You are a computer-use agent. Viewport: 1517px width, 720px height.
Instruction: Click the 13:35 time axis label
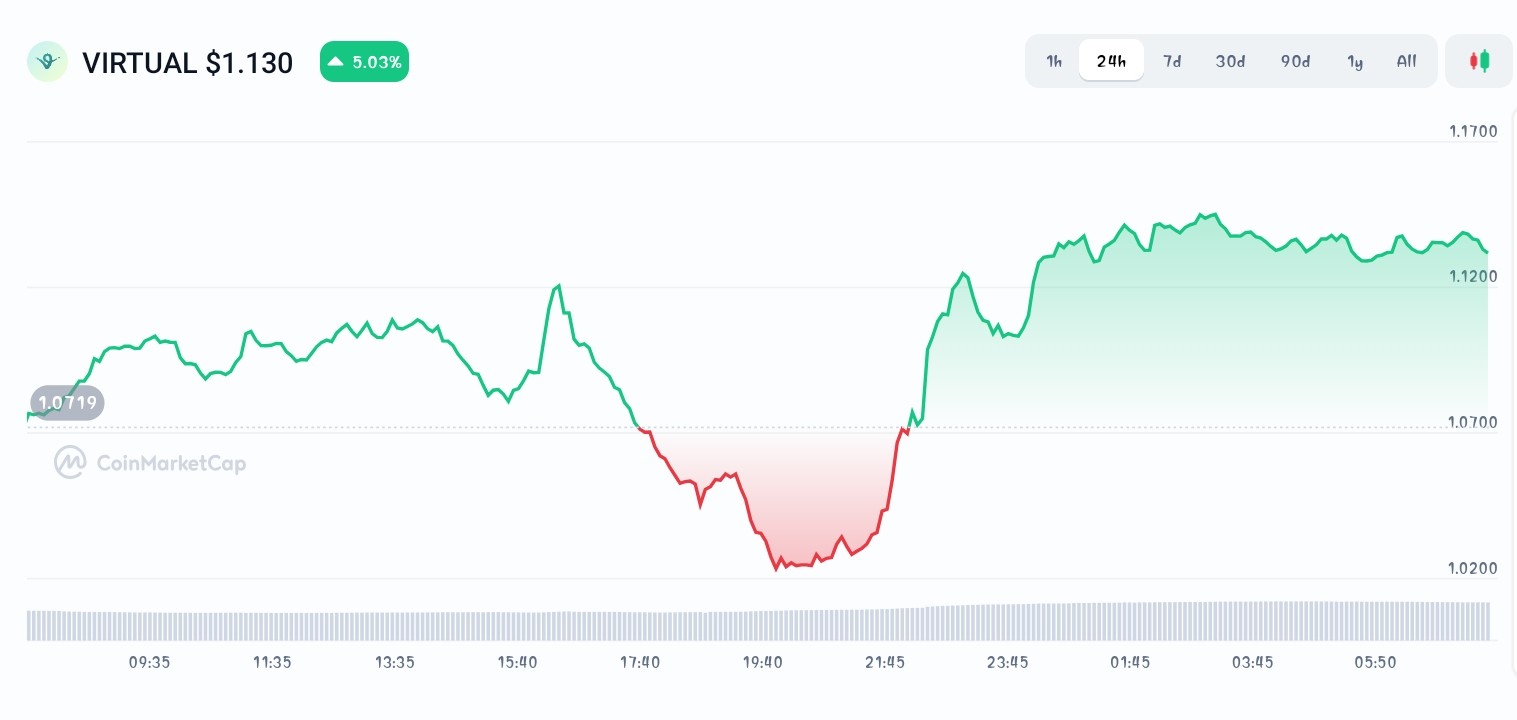click(x=394, y=662)
